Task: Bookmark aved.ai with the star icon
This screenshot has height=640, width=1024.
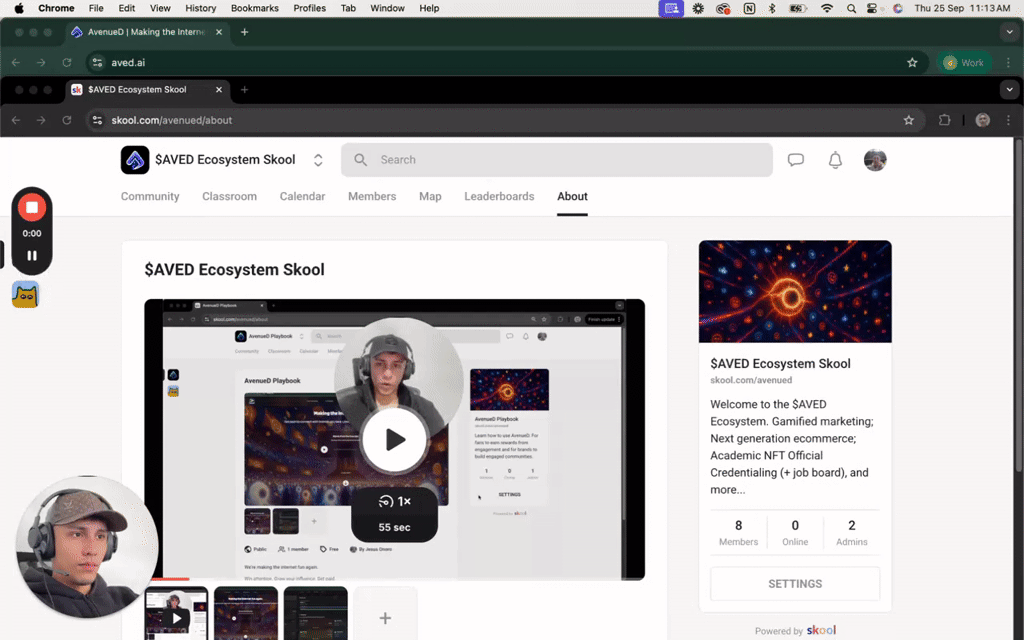Action: (x=912, y=63)
